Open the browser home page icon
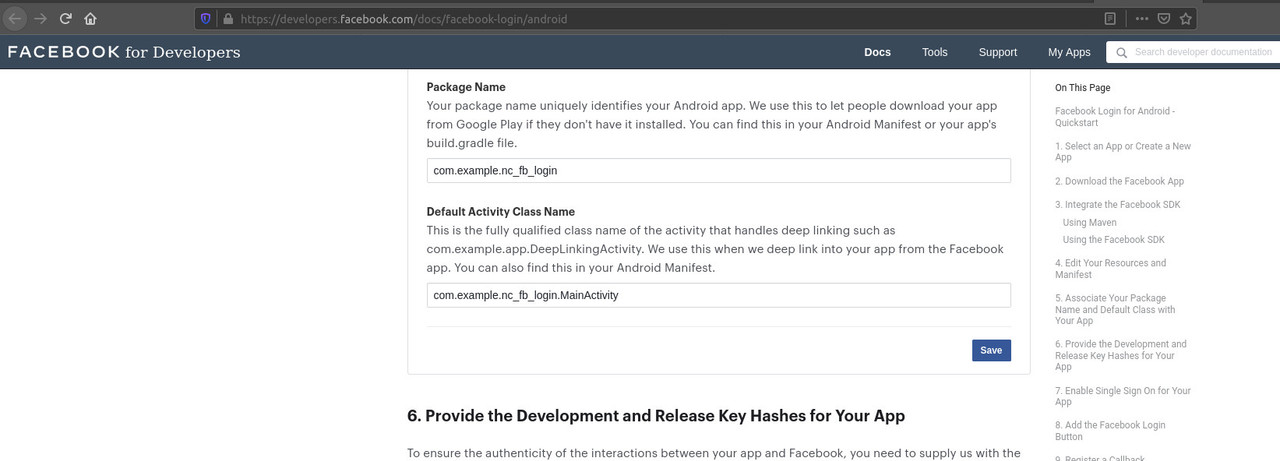Image resolution: width=1280 pixels, height=461 pixels. tap(91, 18)
